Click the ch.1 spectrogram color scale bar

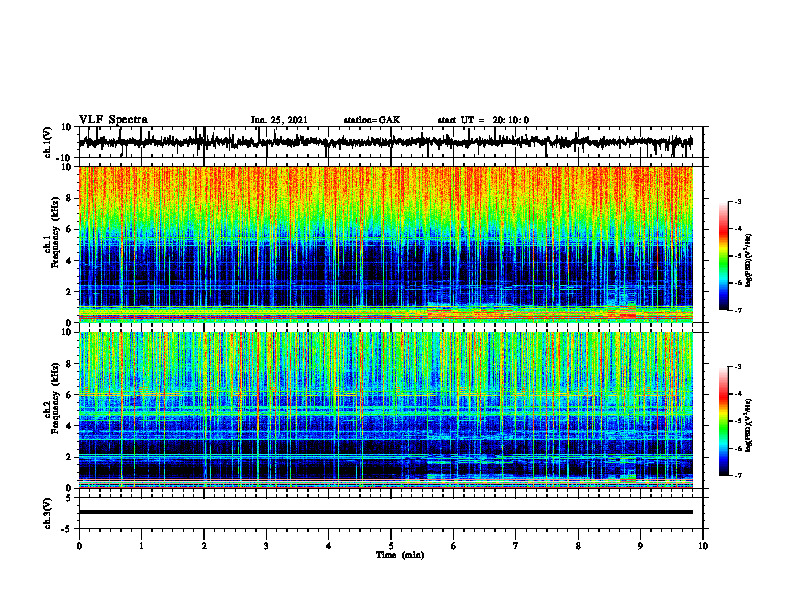tap(723, 256)
